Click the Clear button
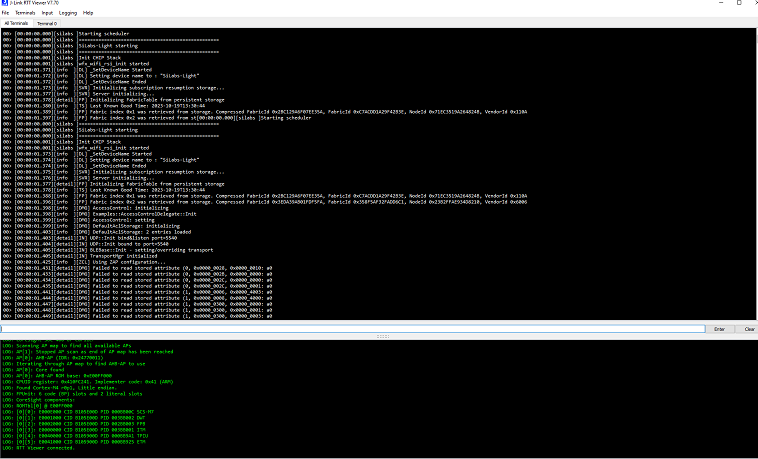 (x=749, y=329)
